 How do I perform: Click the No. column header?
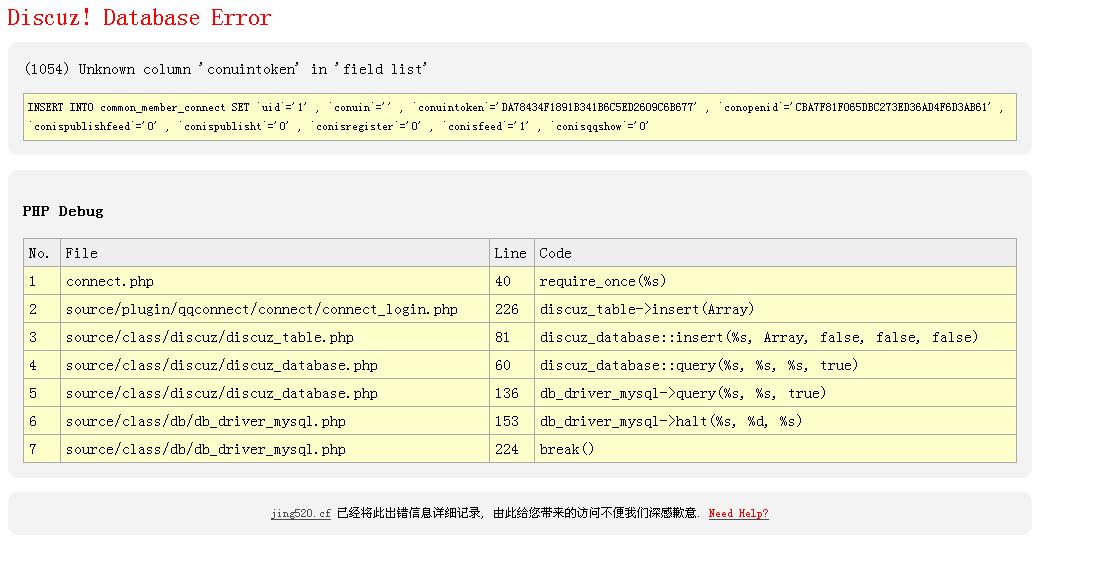pos(42,253)
